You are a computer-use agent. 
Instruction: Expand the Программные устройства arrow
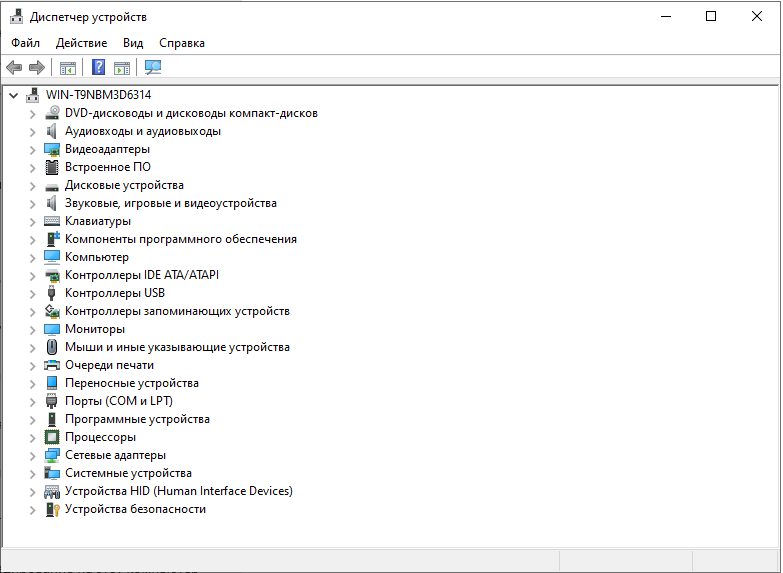click(x=32, y=419)
